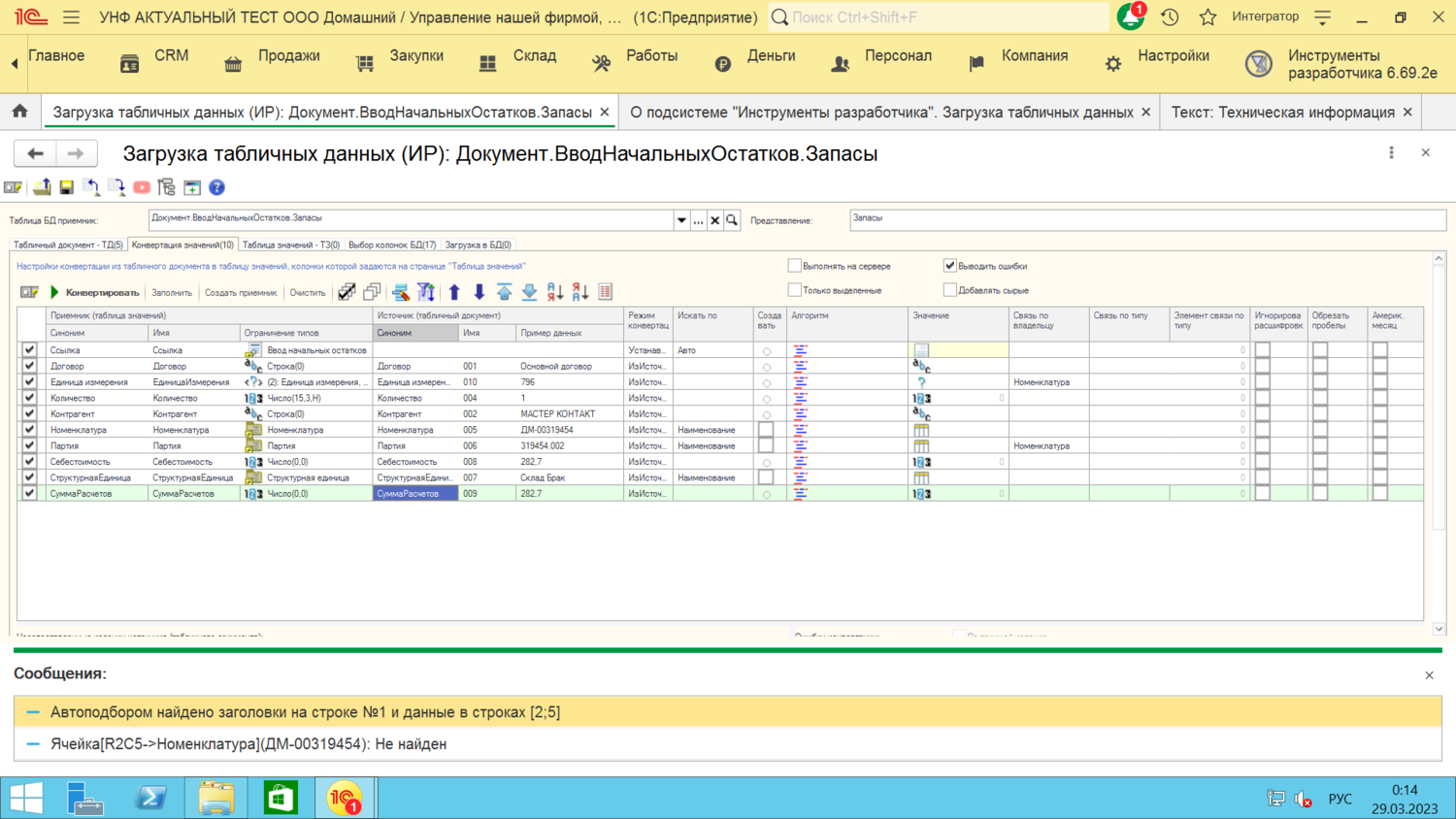This screenshot has width=1456, height=819.
Task: Click the blue help question mark icon
Action: [x=216, y=187]
